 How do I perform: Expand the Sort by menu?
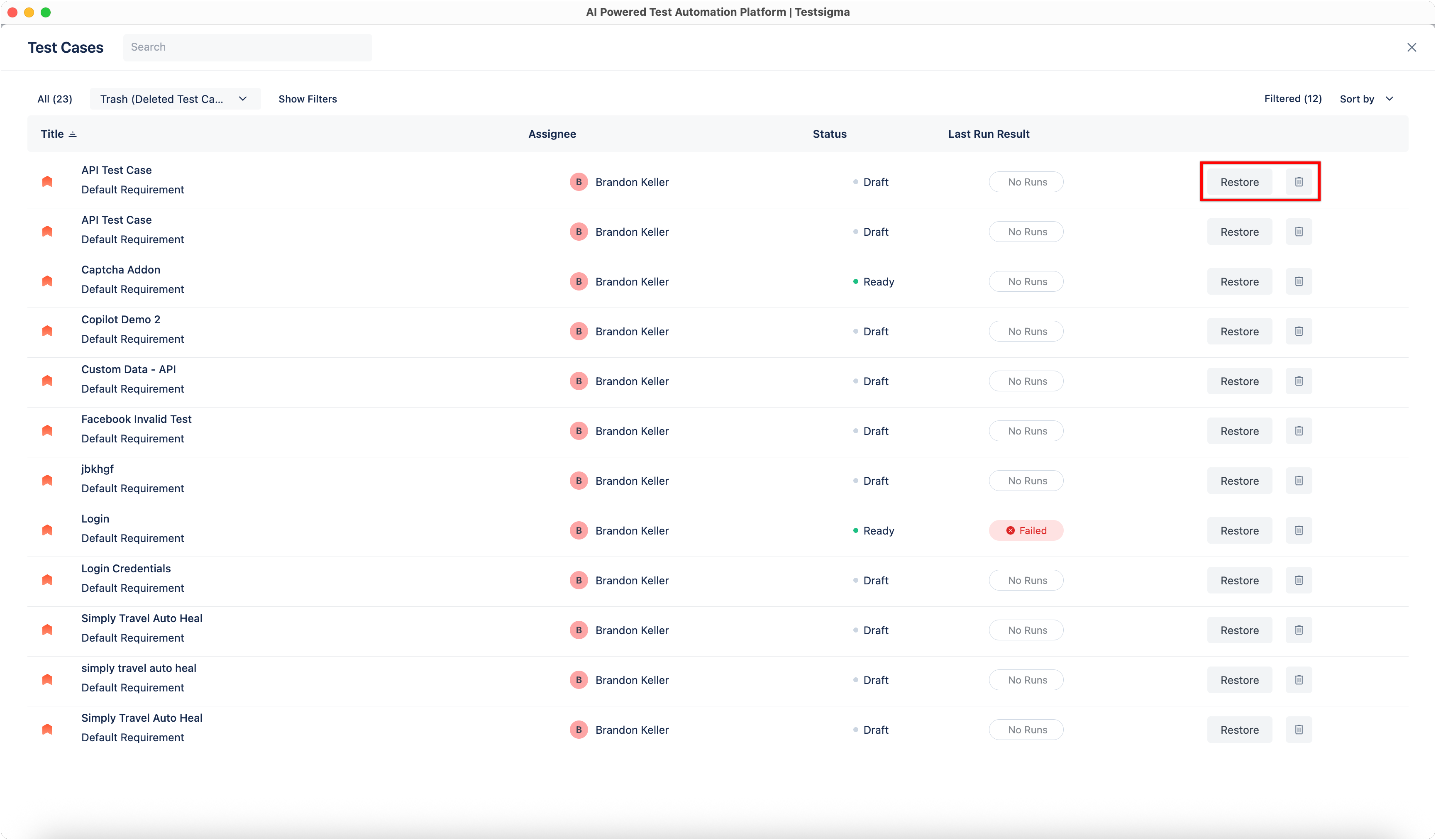(1366, 99)
